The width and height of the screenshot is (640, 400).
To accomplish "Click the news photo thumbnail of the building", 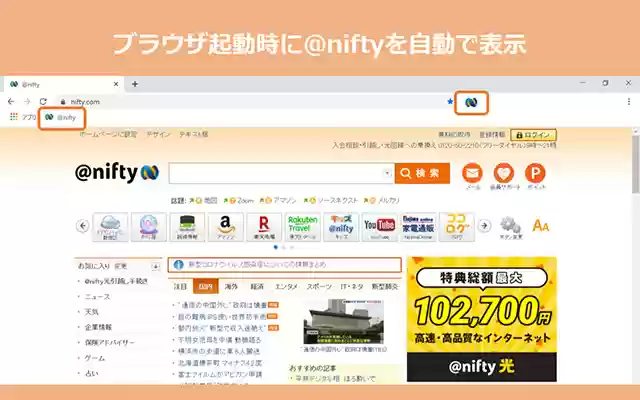I will (343, 322).
